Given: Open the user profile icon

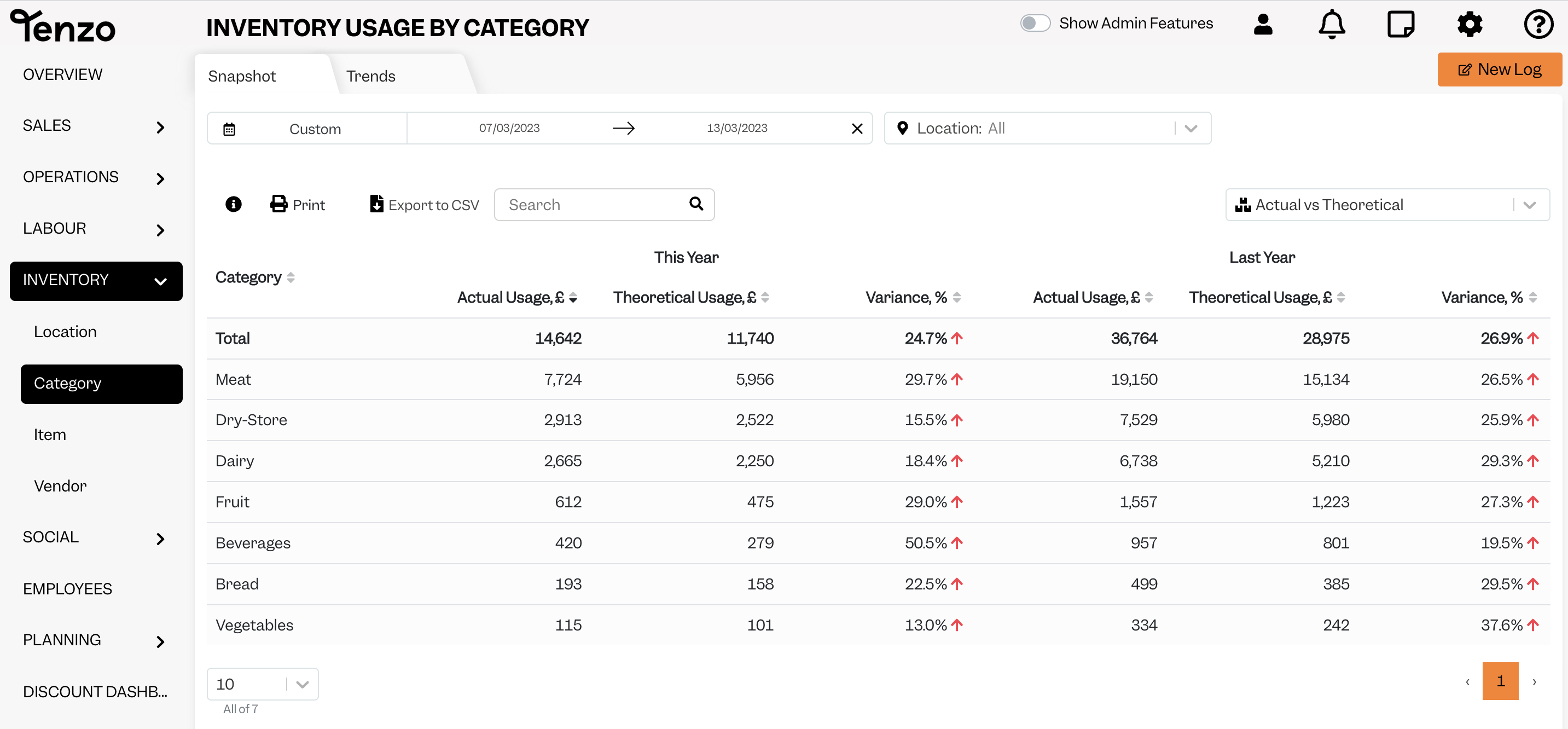Looking at the screenshot, I should click(1263, 25).
